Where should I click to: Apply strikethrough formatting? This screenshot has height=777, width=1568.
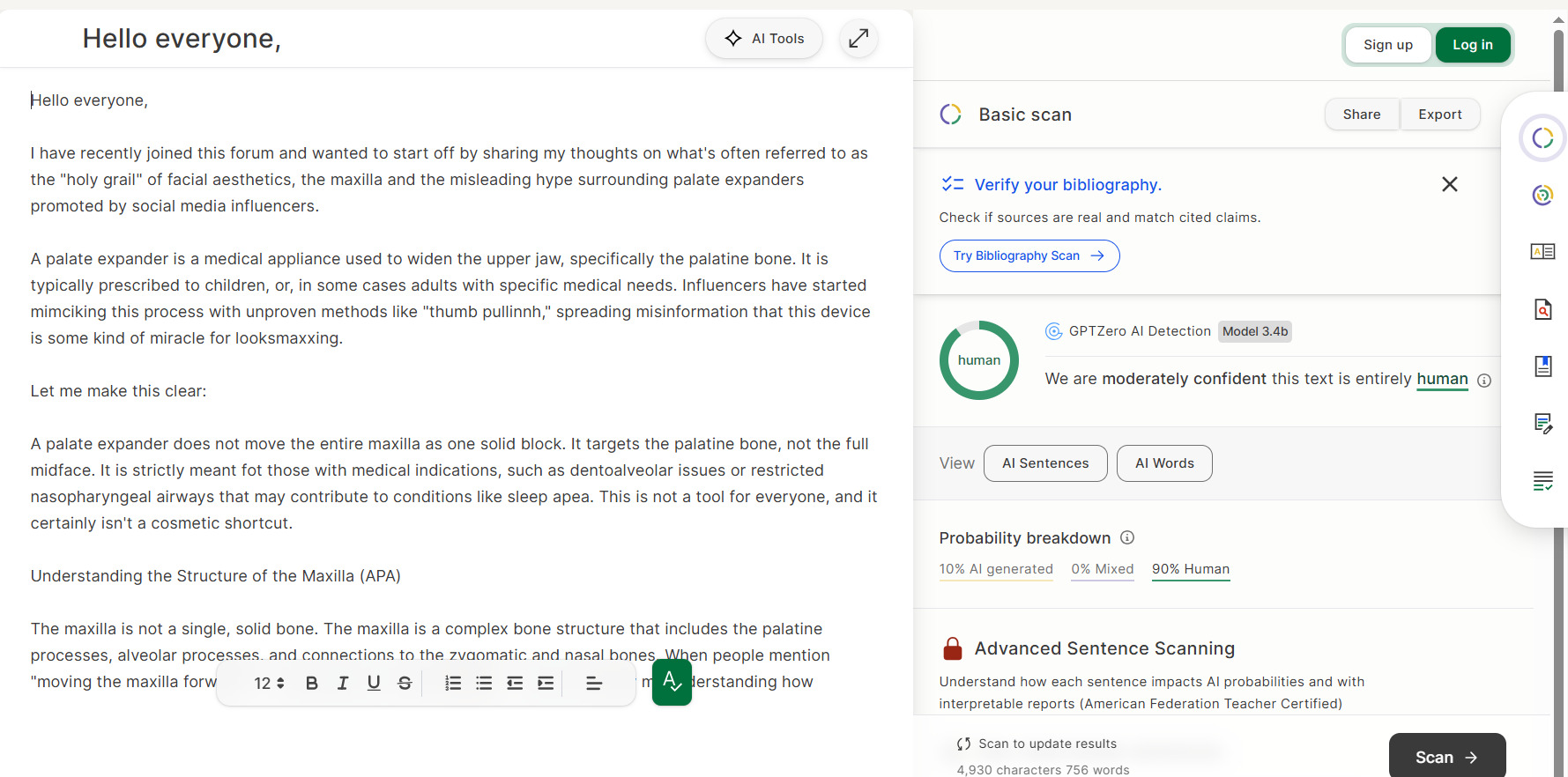405,683
